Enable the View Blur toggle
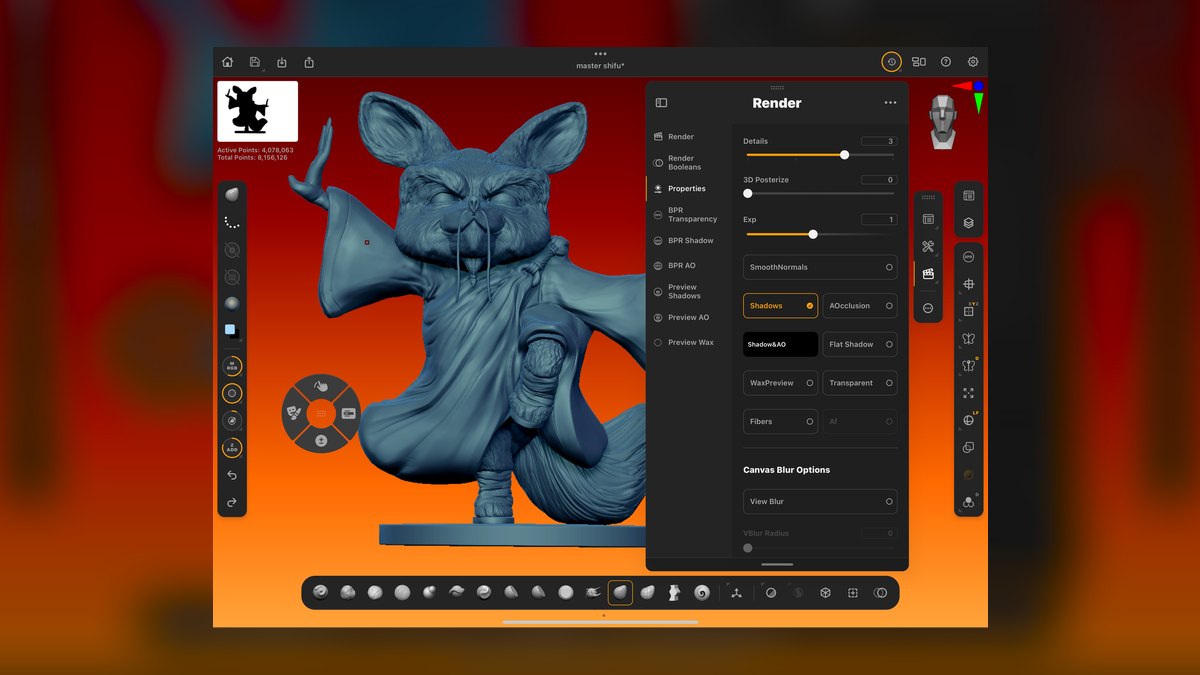Image resolution: width=1200 pixels, height=675 pixels. click(820, 501)
